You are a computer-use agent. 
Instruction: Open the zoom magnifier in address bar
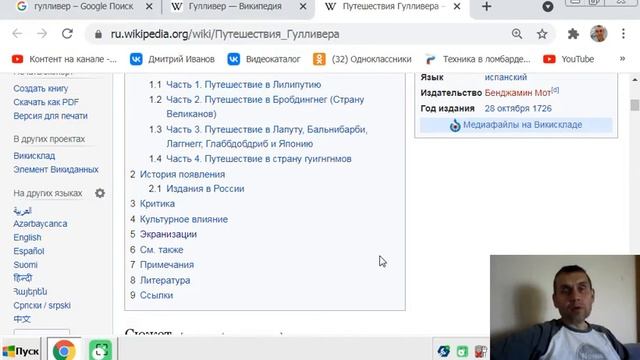pos(517,34)
